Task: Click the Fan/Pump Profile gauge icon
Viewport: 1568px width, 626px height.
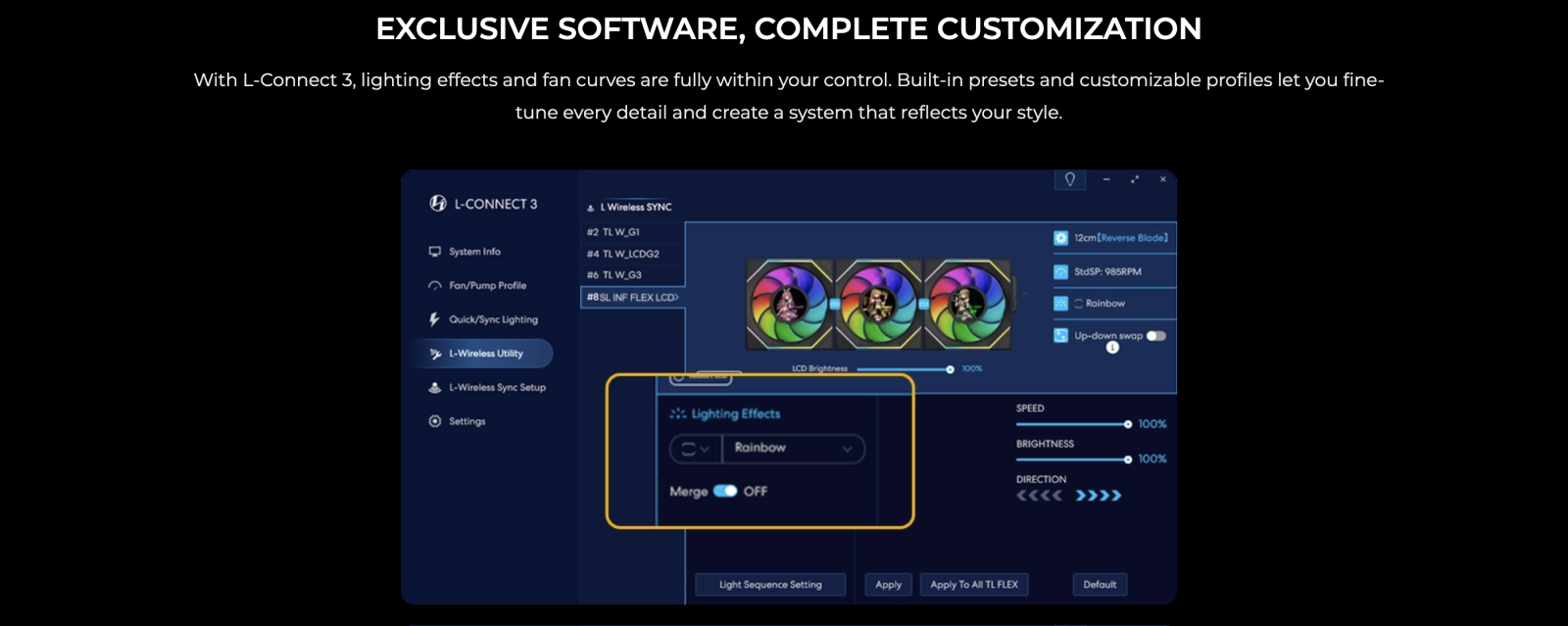Action: click(434, 286)
